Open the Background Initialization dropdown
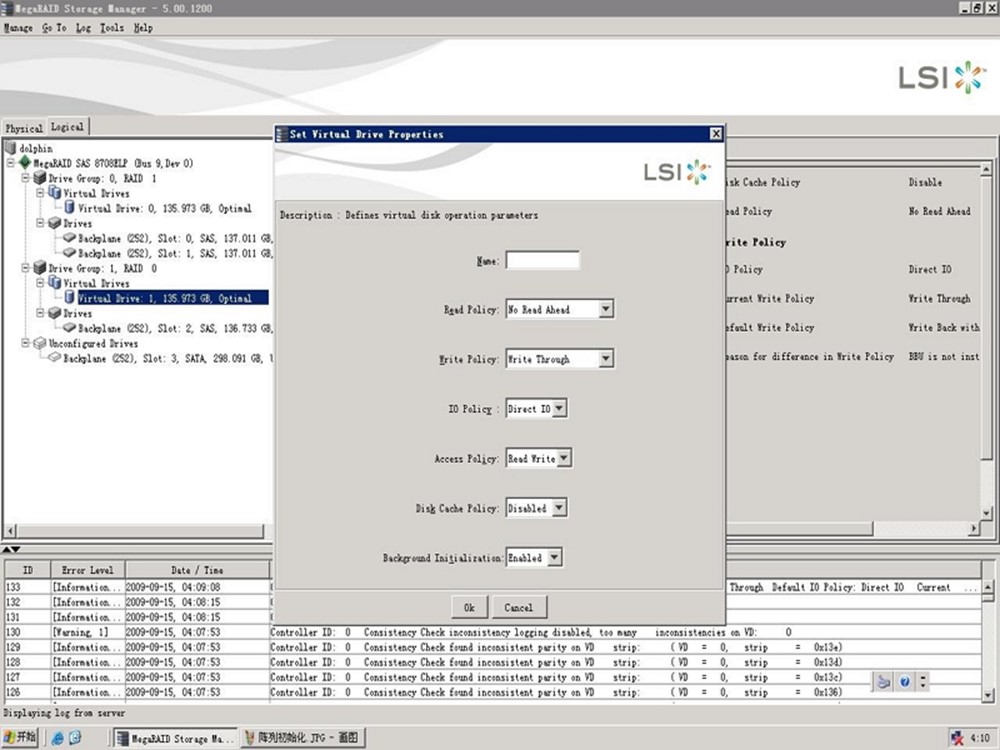 [x=554, y=558]
